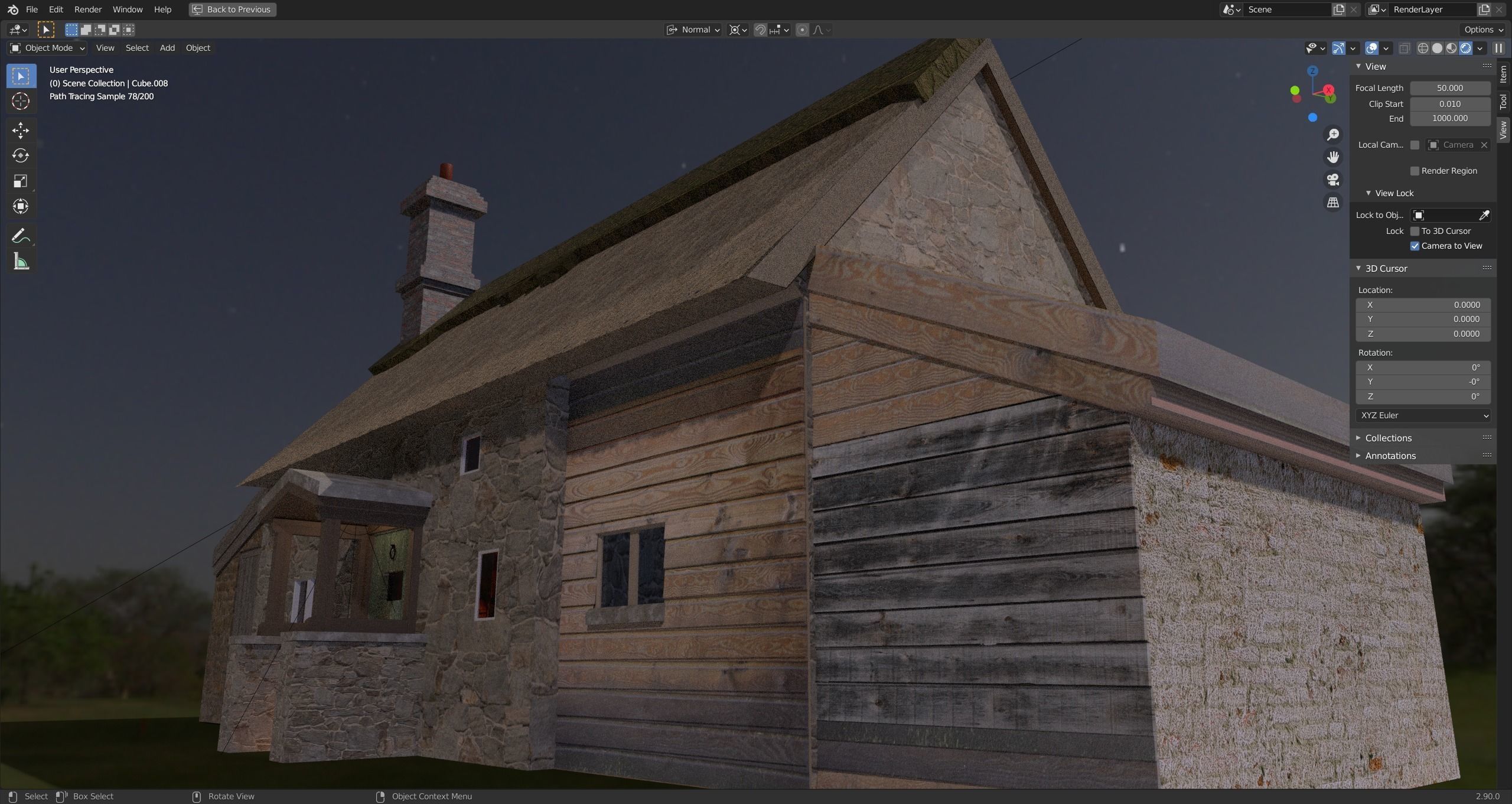Set selection mode to subtract
This screenshot has width=1512, height=804.
[x=100, y=30]
